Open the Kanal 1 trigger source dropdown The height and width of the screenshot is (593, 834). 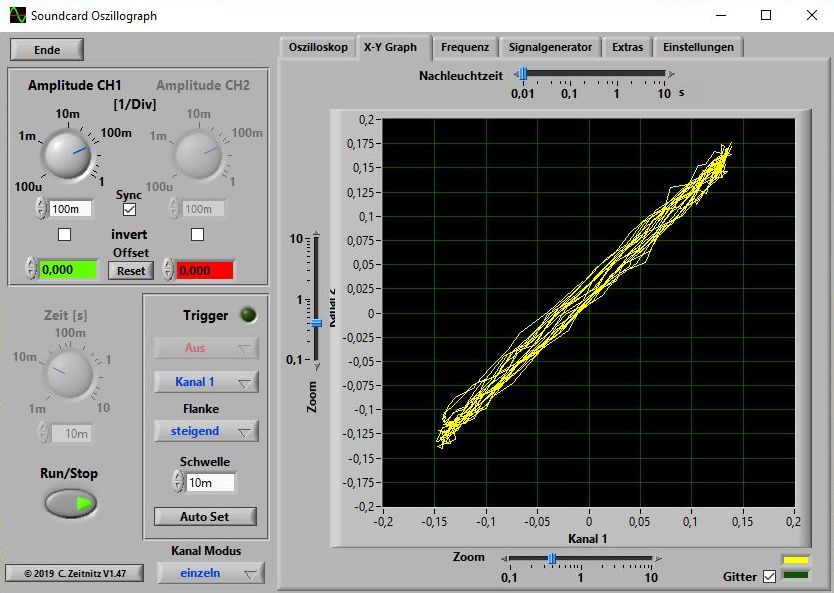coord(206,382)
